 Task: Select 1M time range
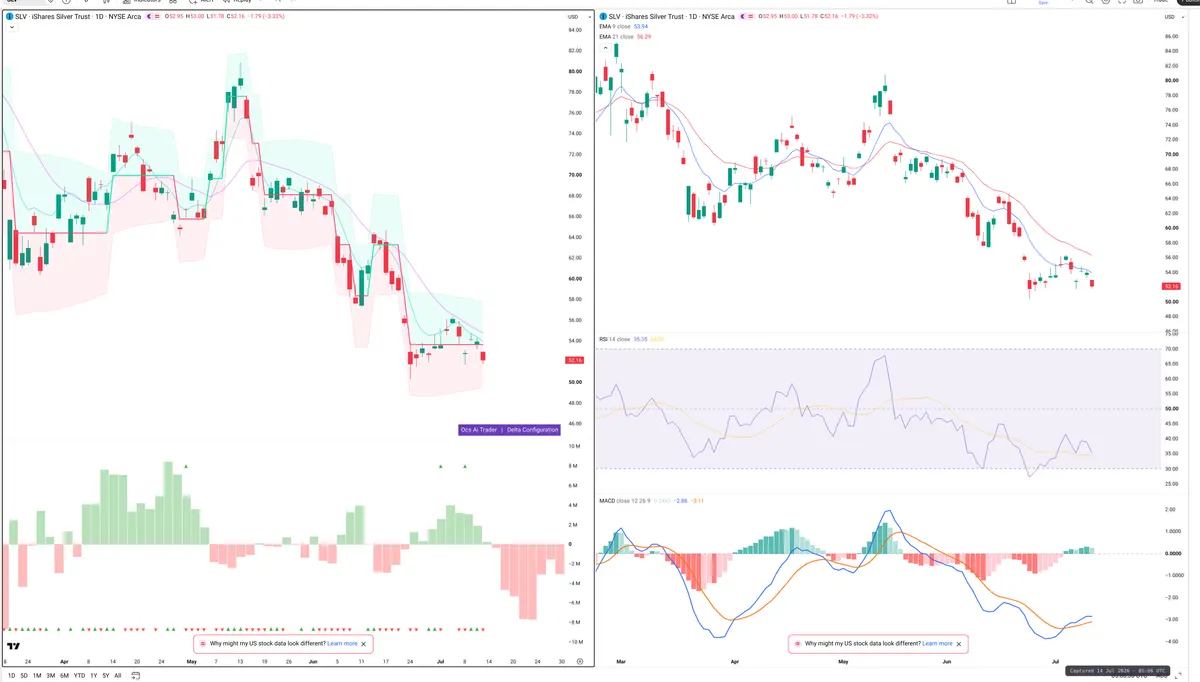click(37, 675)
